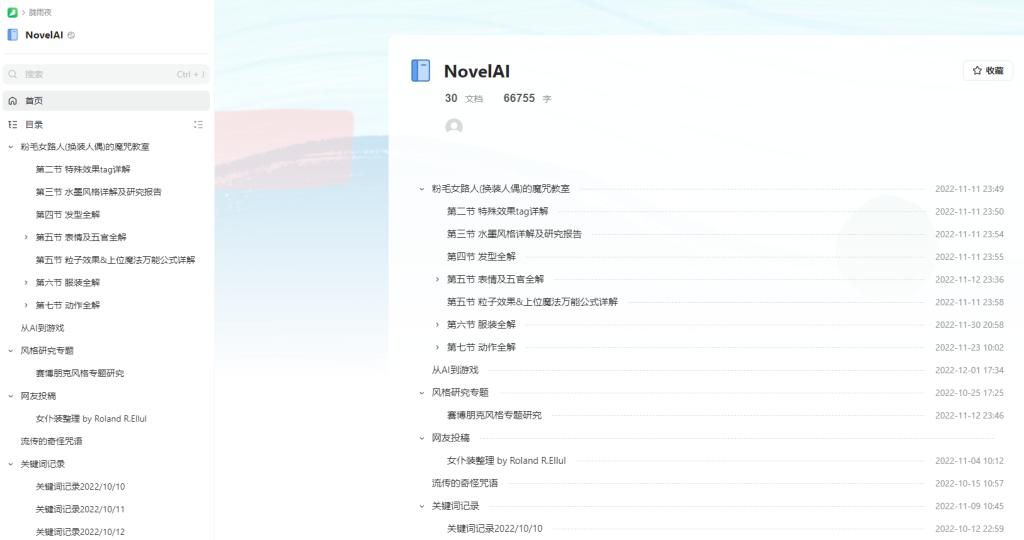Click the green Yuque logo icon
The height and width of the screenshot is (540, 1024).
tap(12, 12)
